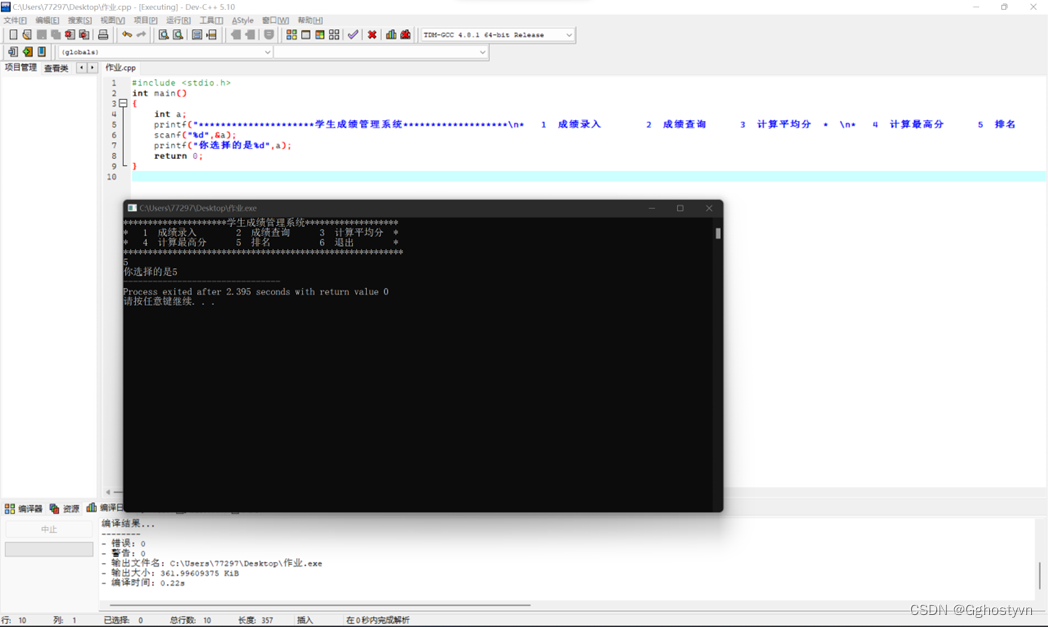
Task: Click the highlighted empty line 10 in editor
Action: [588, 176]
